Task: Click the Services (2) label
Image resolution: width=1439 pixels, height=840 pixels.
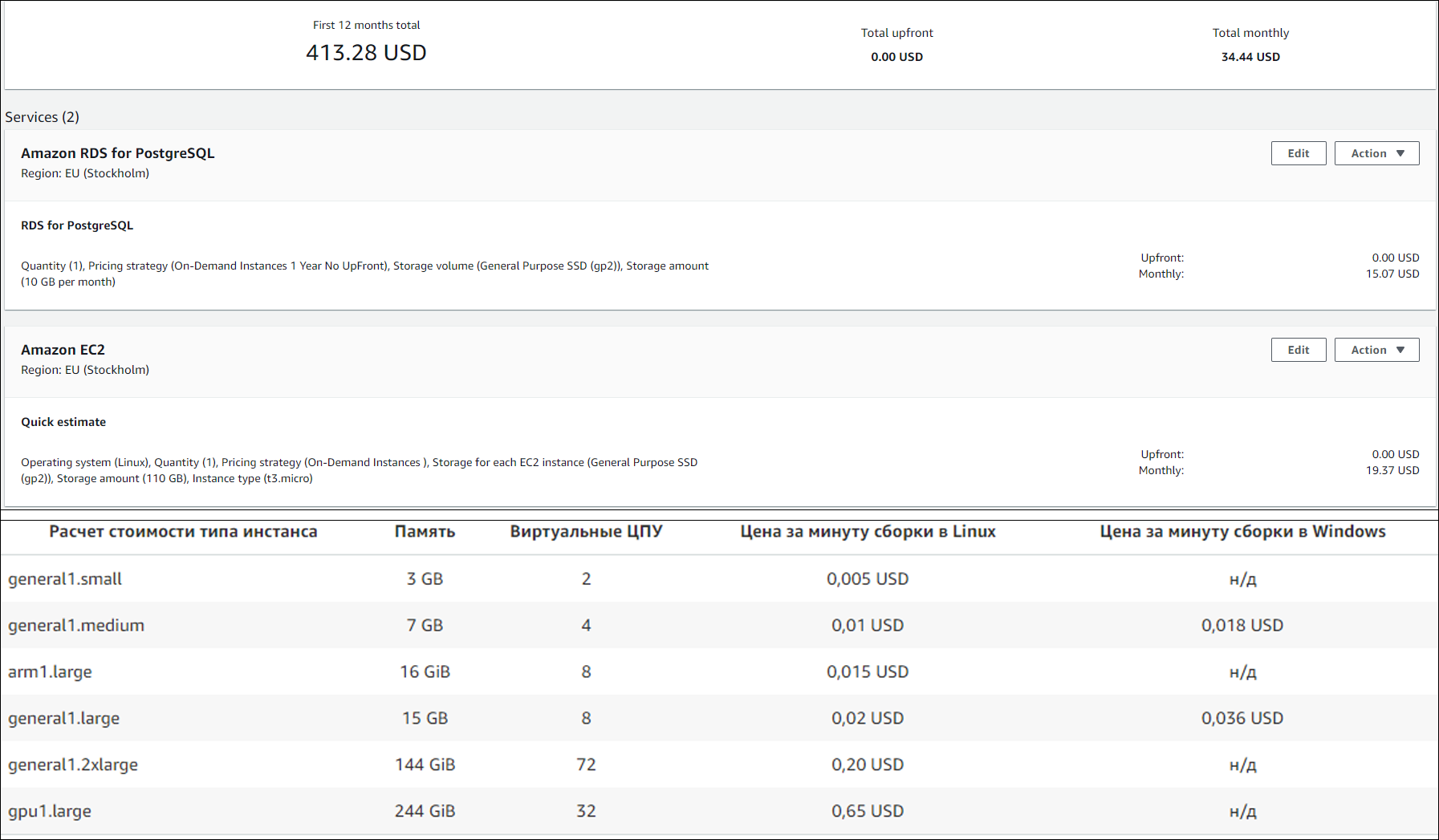Action: (42, 117)
